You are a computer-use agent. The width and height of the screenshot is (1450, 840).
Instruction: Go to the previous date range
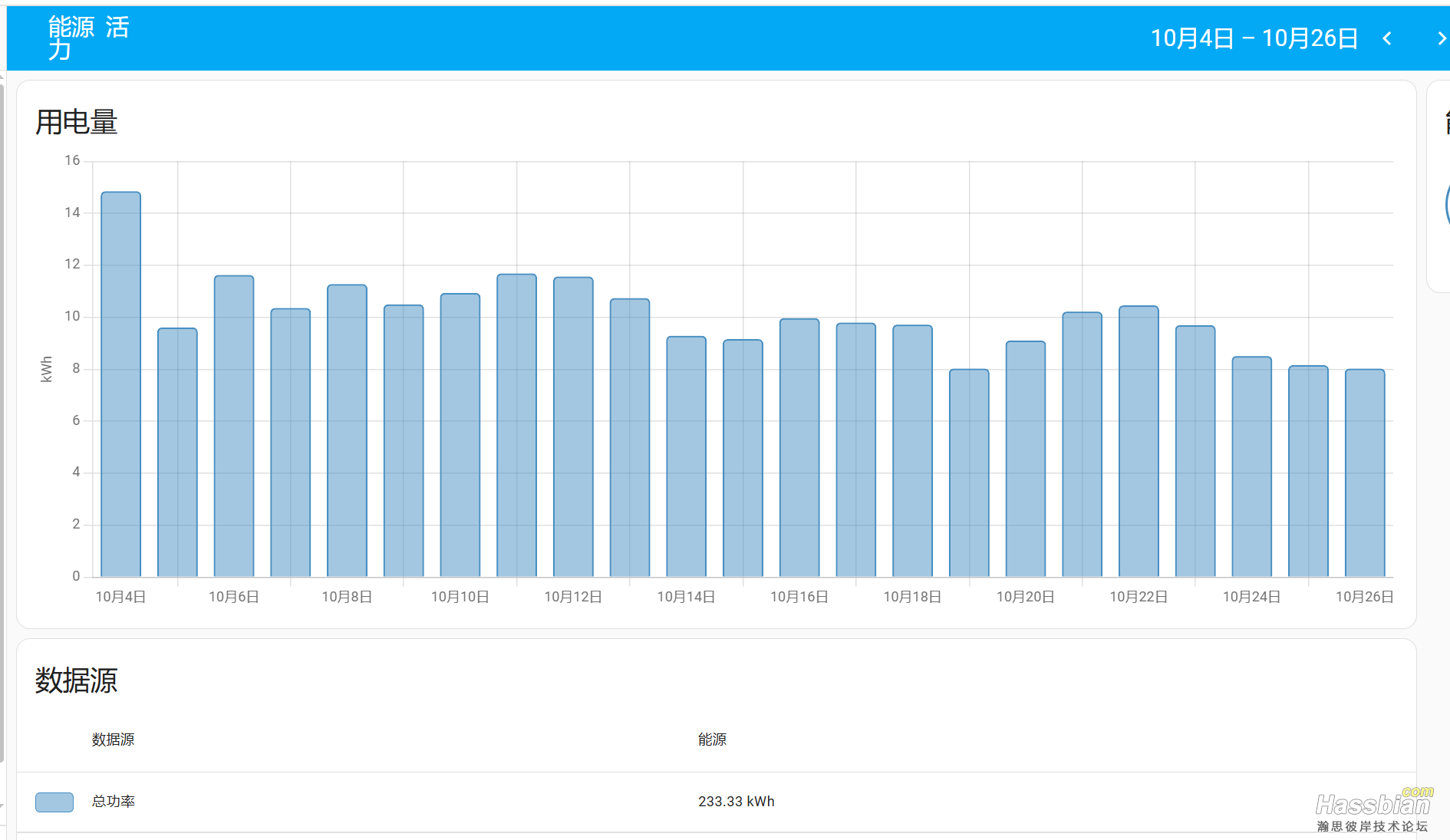[x=1387, y=38]
